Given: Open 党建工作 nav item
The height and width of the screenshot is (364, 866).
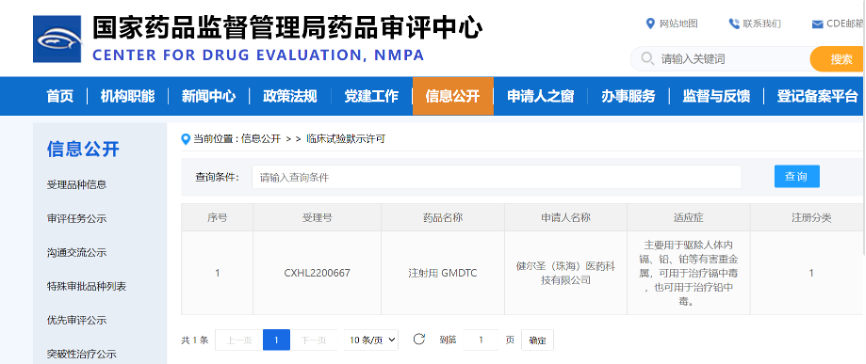Looking at the screenshot, I should (x=371, y=96).
